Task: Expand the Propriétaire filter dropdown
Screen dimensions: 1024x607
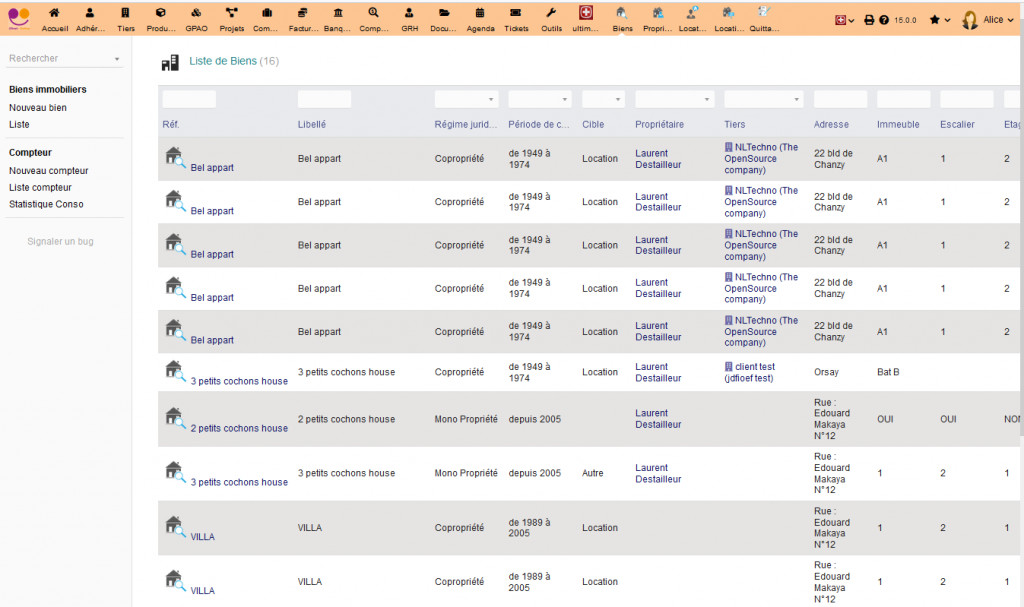Action: [x=674, y=100]
